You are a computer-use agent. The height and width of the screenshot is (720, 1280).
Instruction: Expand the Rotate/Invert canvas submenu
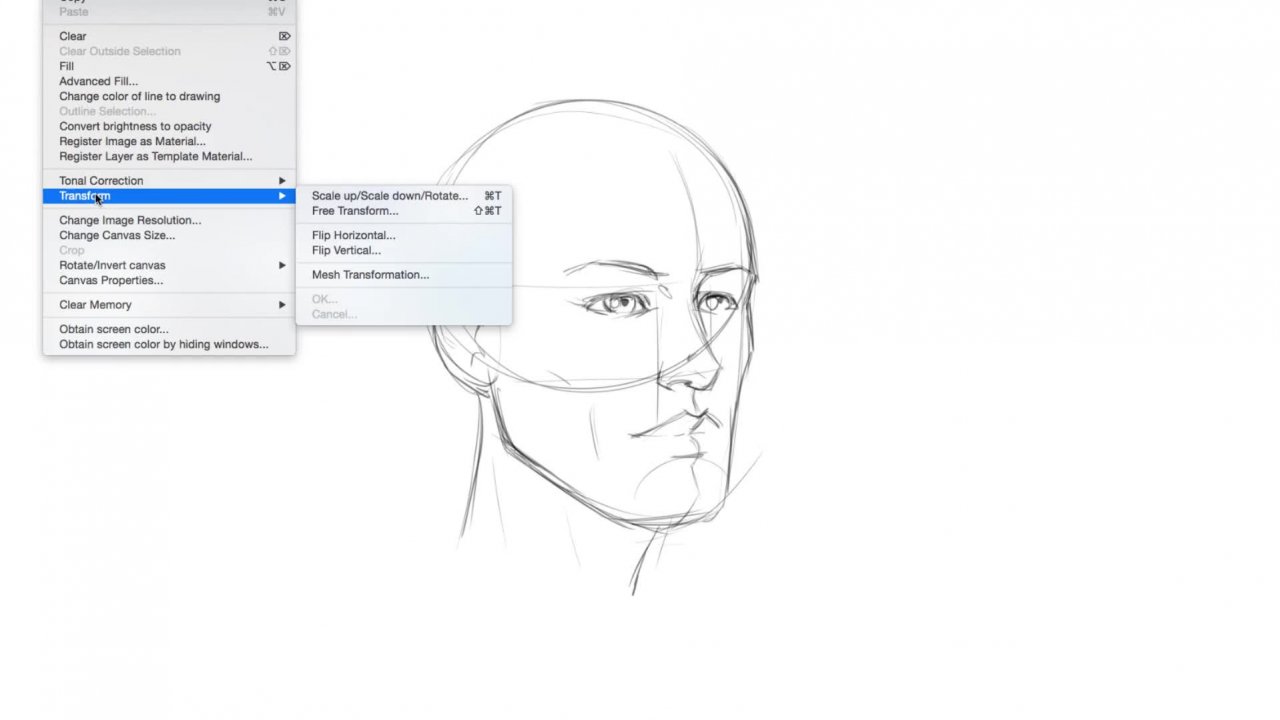pos(112,265)
